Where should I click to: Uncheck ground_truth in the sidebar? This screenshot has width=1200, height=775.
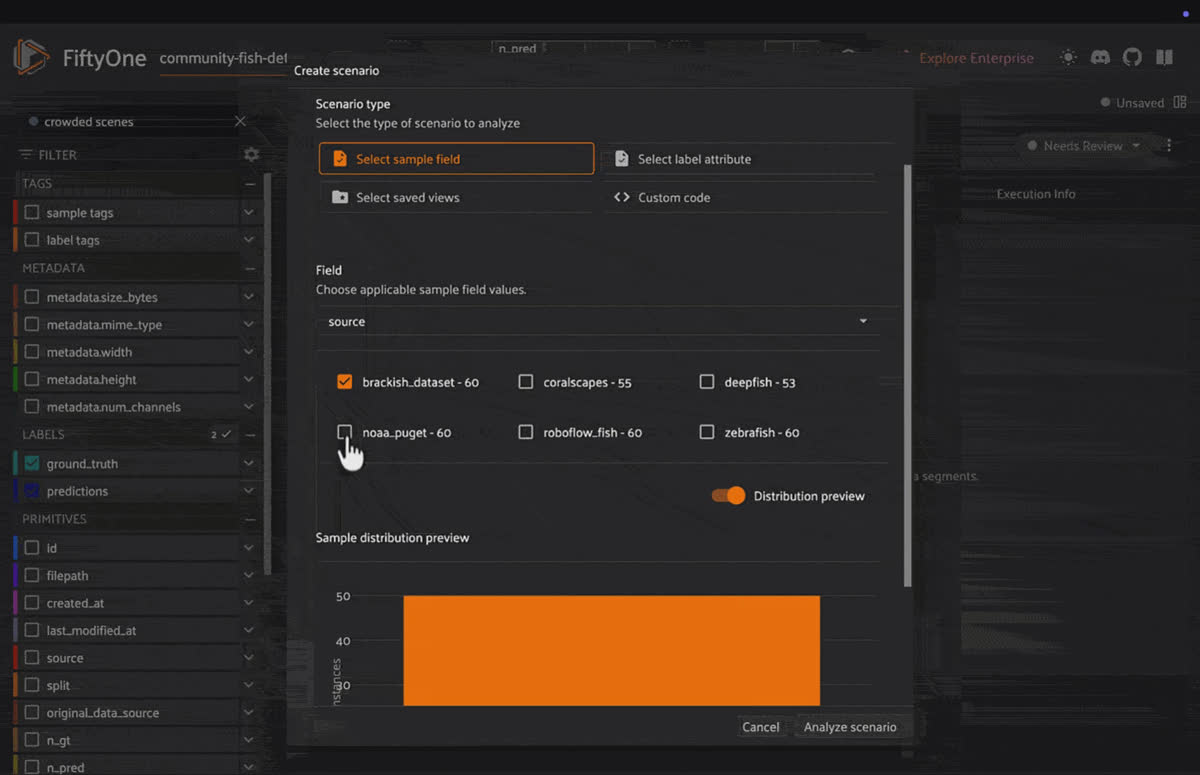(x=32, y=464)
